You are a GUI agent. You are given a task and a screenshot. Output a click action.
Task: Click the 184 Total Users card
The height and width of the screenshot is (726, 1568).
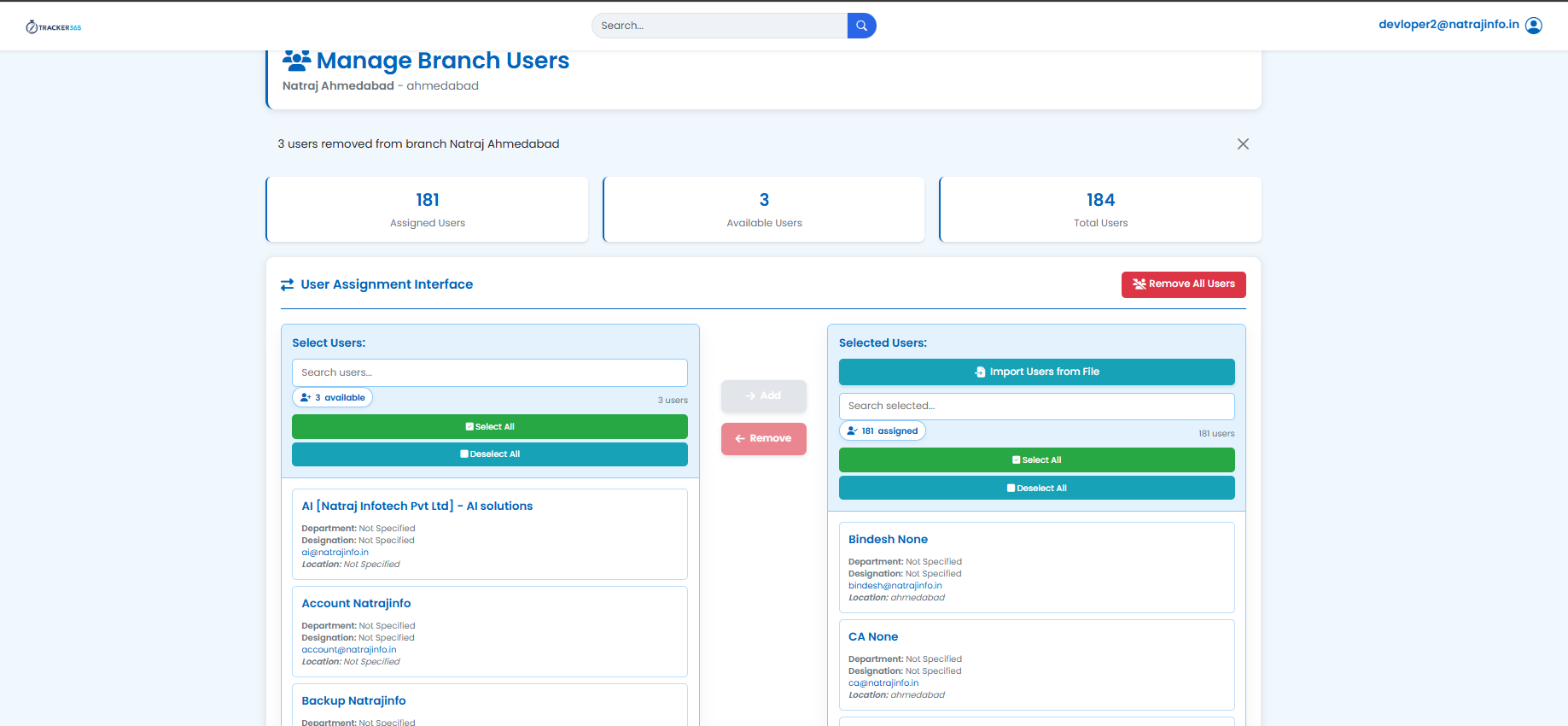1100,209
